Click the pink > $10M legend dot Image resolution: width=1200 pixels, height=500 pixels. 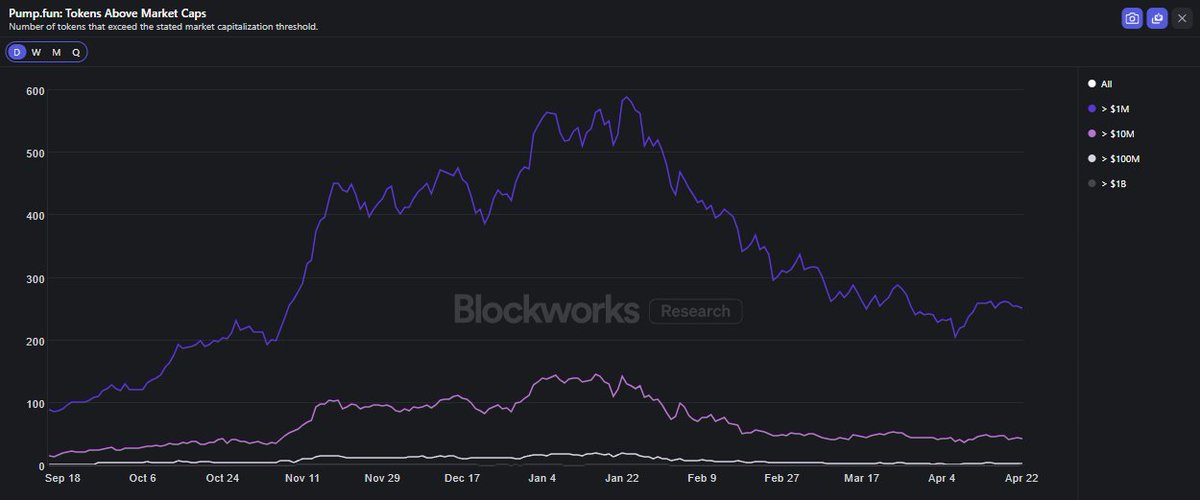[x=1092, y=134]
